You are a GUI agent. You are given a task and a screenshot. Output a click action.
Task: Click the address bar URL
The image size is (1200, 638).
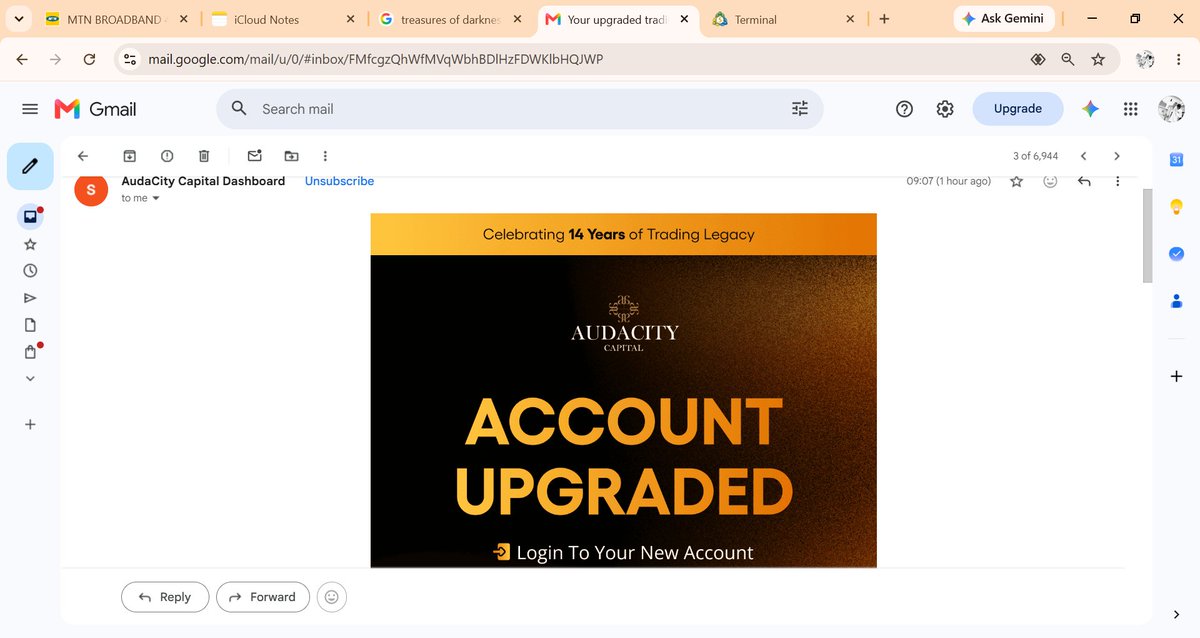376,60
